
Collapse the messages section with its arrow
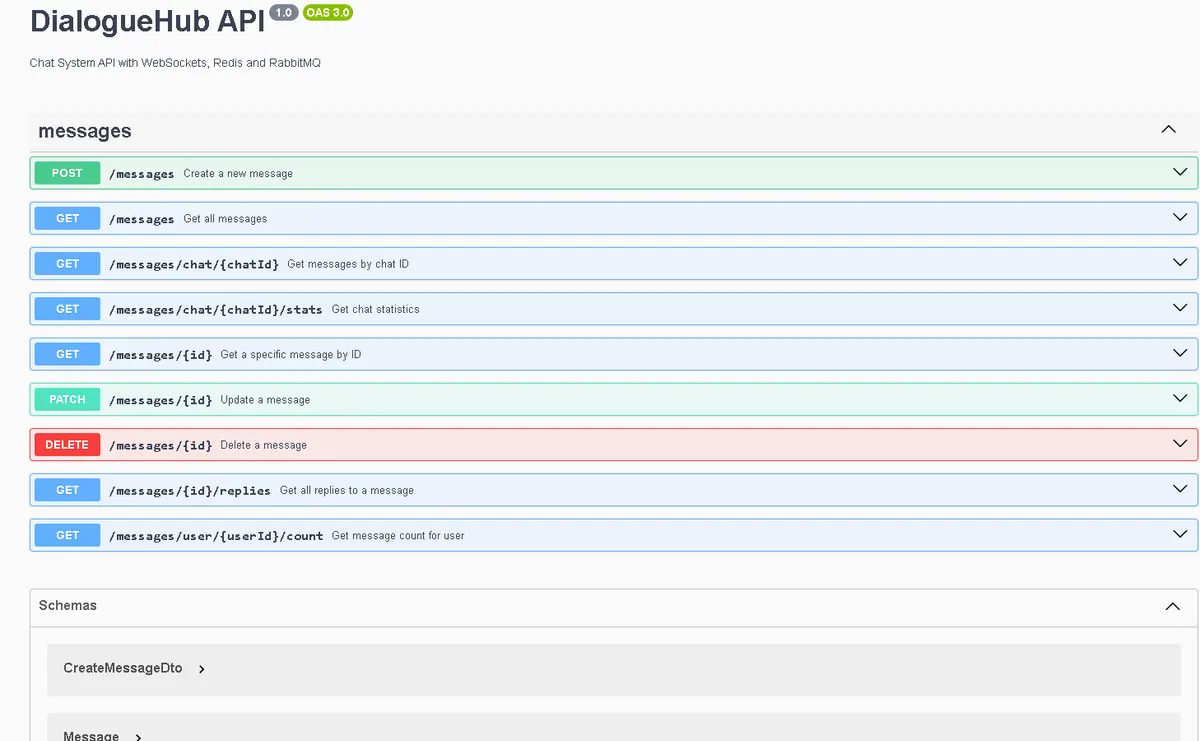click(1168, 130)
